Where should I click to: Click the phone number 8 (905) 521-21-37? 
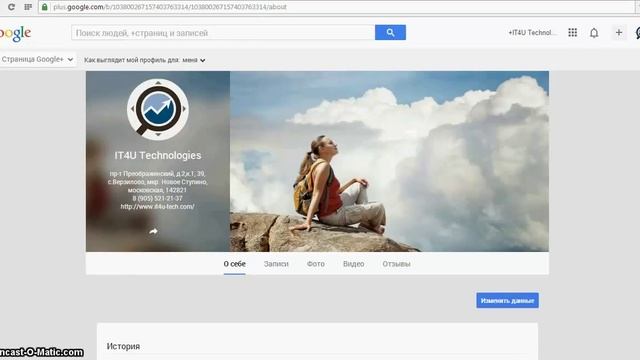(157, 198)
